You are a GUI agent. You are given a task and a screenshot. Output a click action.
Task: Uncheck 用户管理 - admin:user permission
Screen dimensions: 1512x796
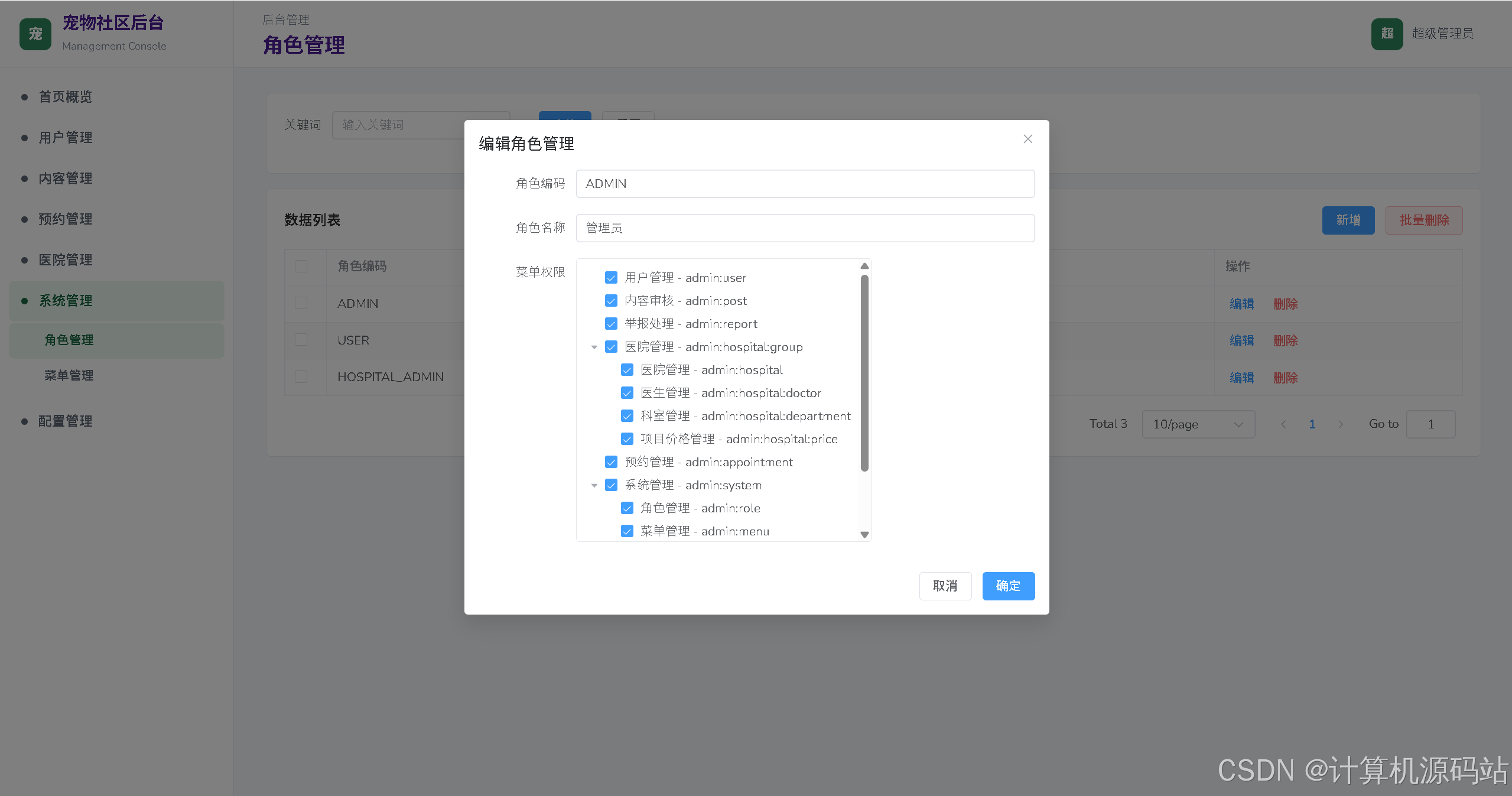pyautogui.click(x=611, y=278)
